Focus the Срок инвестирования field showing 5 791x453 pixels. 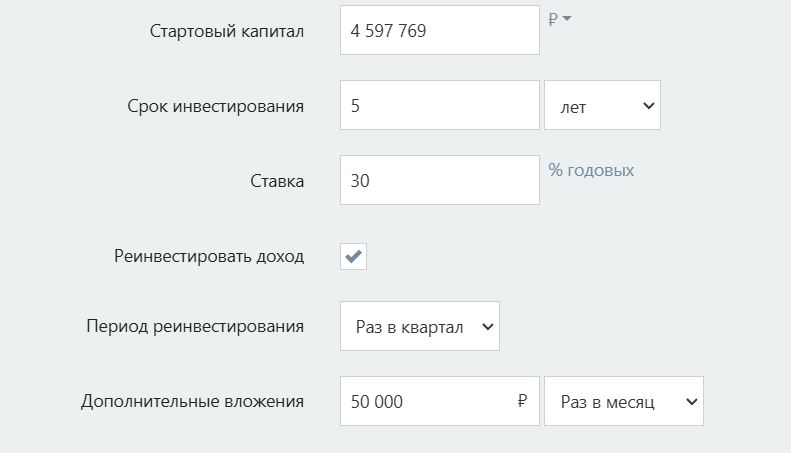439,105
